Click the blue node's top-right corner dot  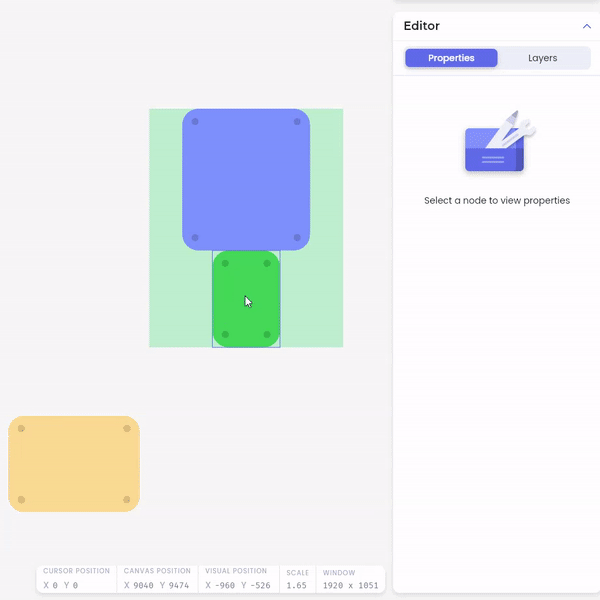(x=297, y=122)
